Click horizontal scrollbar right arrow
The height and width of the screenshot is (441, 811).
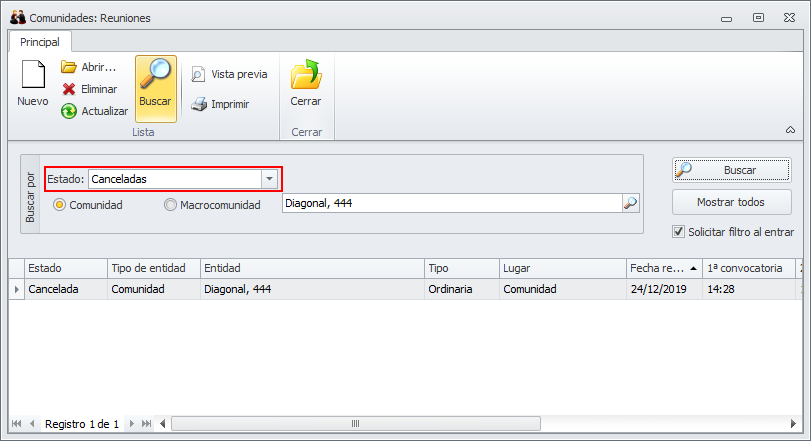click(x=793, y=424)
